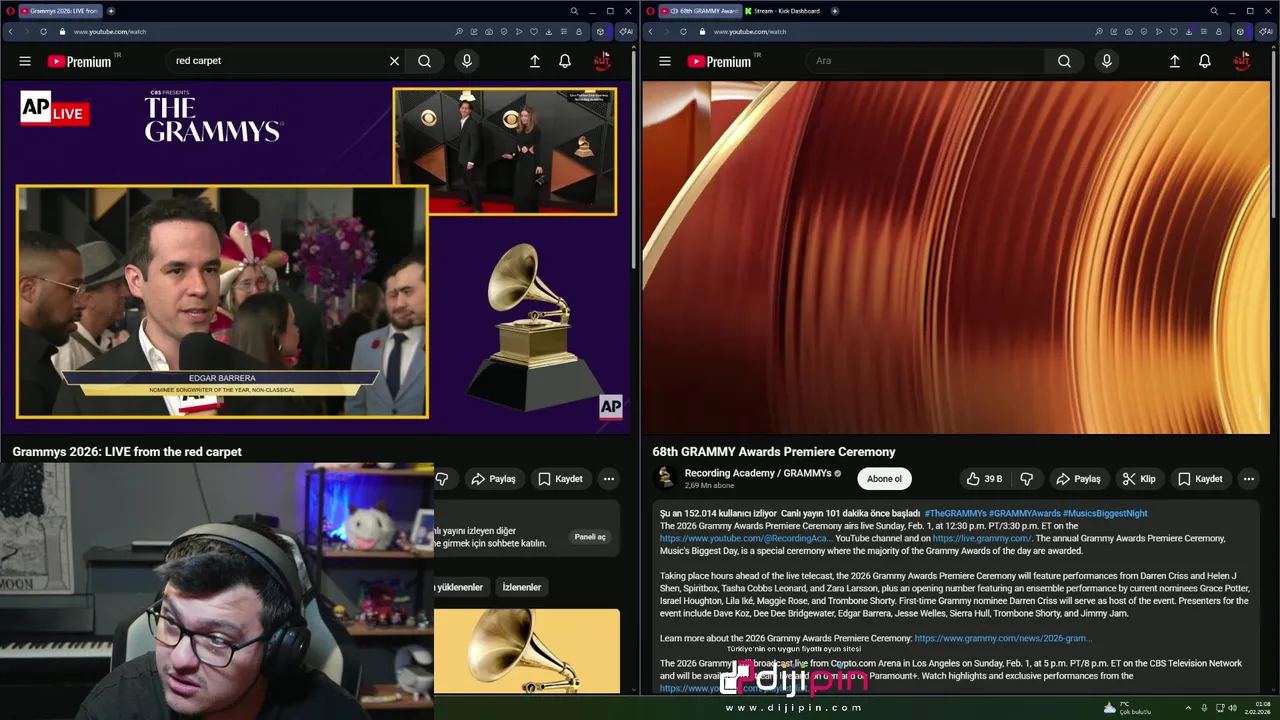Click the AP Live red carpet video player

(x=317, y=257)
